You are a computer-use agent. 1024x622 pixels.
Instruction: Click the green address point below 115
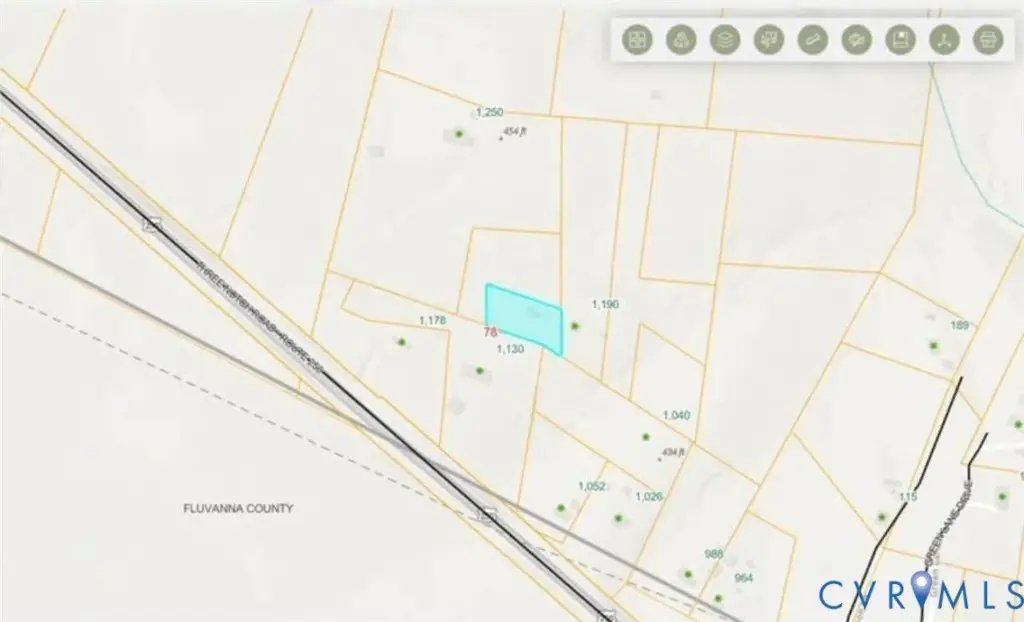[882, 517]
